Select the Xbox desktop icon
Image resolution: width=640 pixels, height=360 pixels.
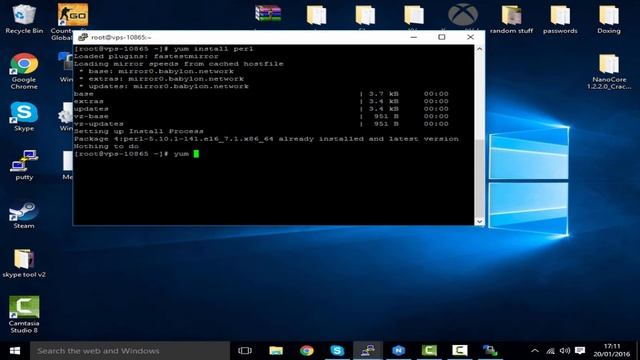(462, 16)
